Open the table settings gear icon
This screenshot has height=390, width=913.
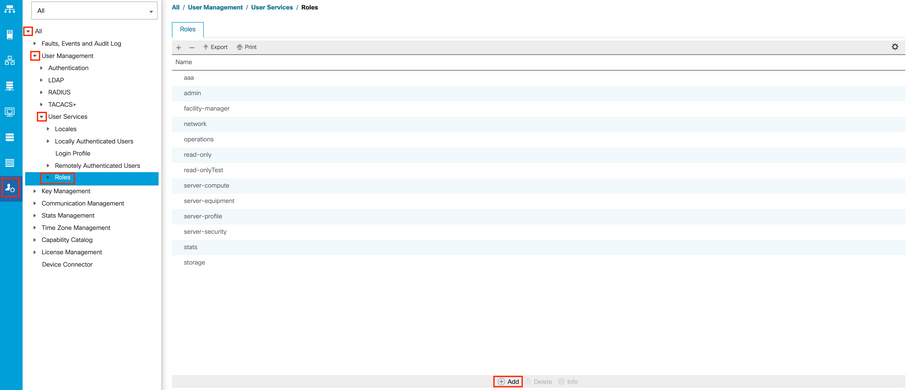tap(895, 47)
